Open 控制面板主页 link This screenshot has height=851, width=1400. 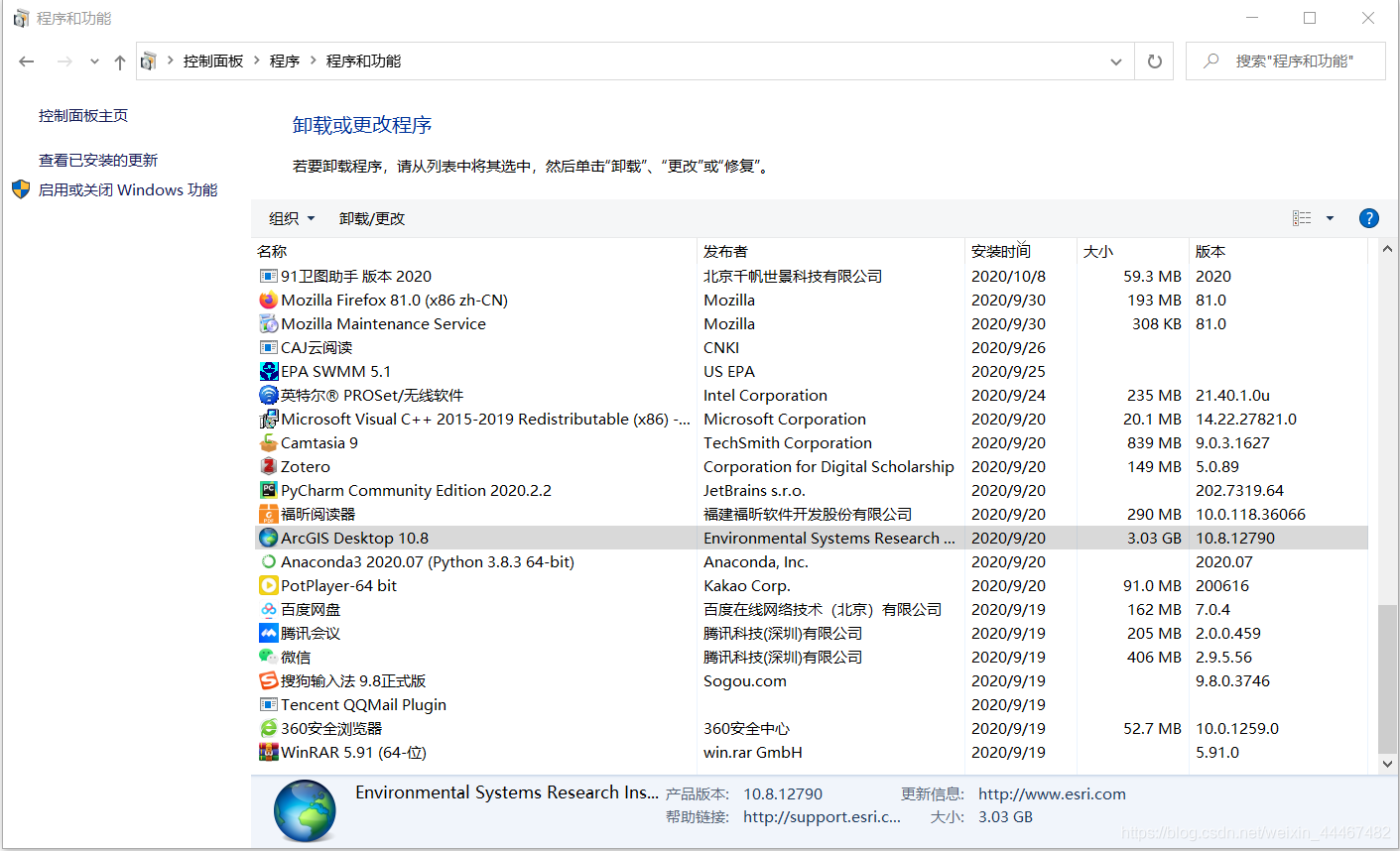tap(83, 115)
